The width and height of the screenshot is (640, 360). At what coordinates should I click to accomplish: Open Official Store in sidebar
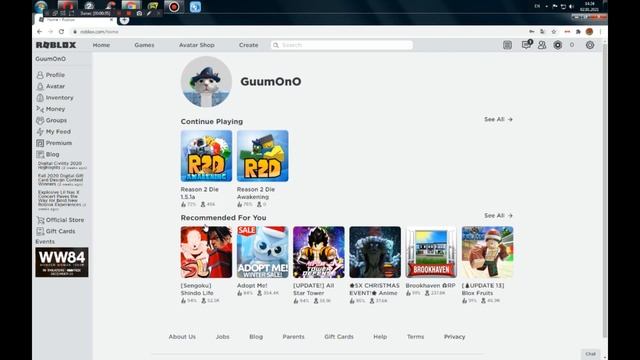pyautogui.click(x=60, y=220)
